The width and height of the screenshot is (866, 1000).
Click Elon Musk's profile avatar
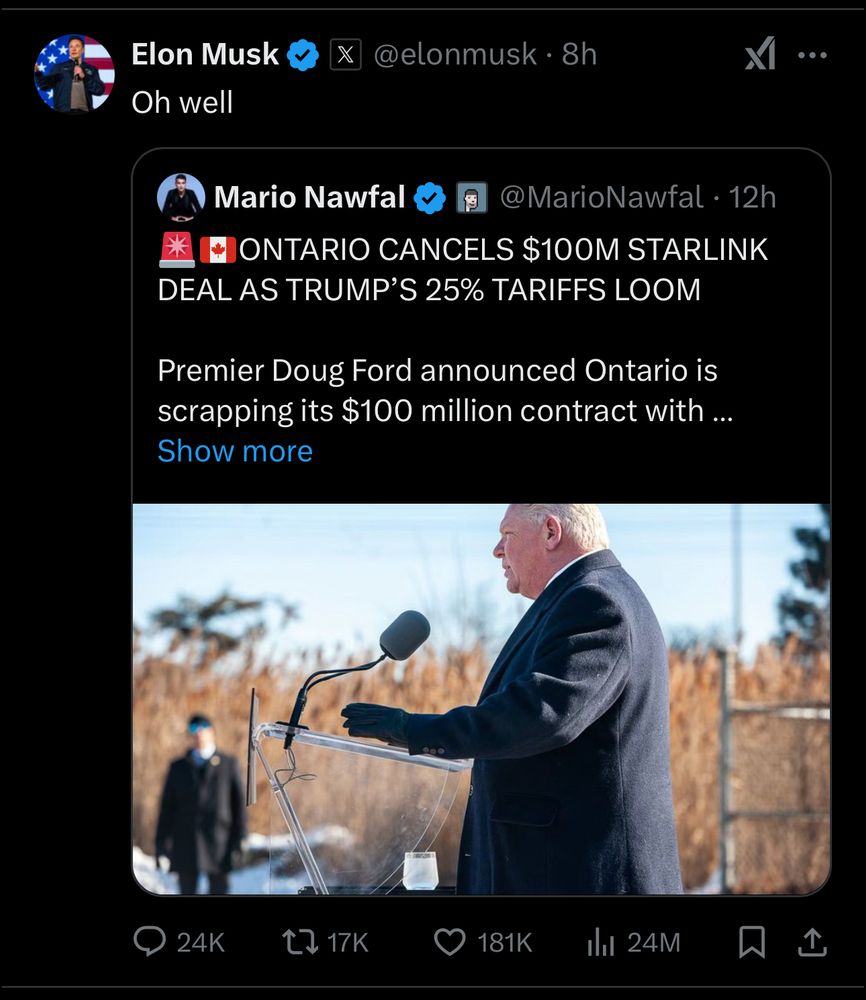(x=74, y=74)
